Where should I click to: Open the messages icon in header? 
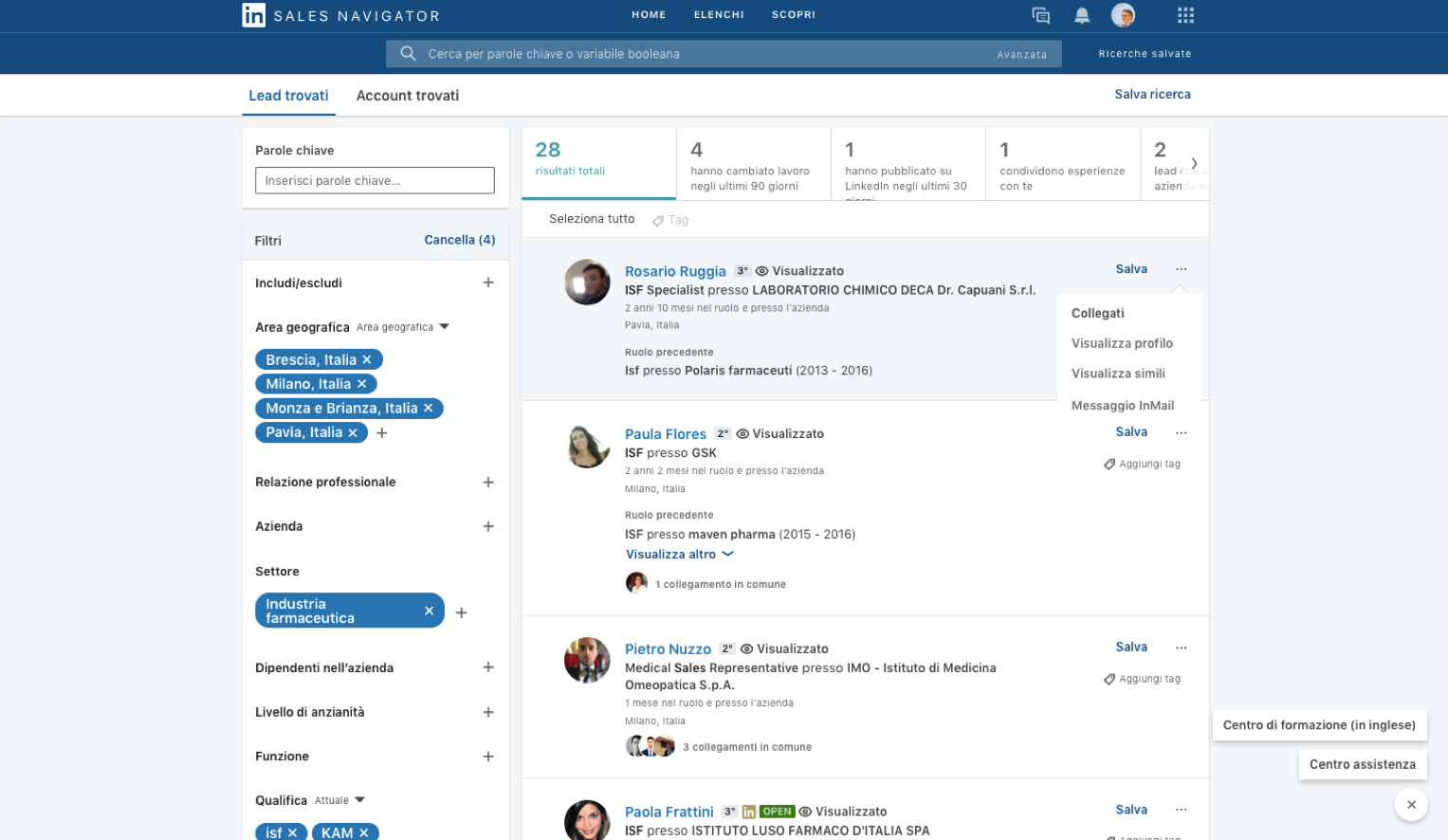[x=1040, y=15]
